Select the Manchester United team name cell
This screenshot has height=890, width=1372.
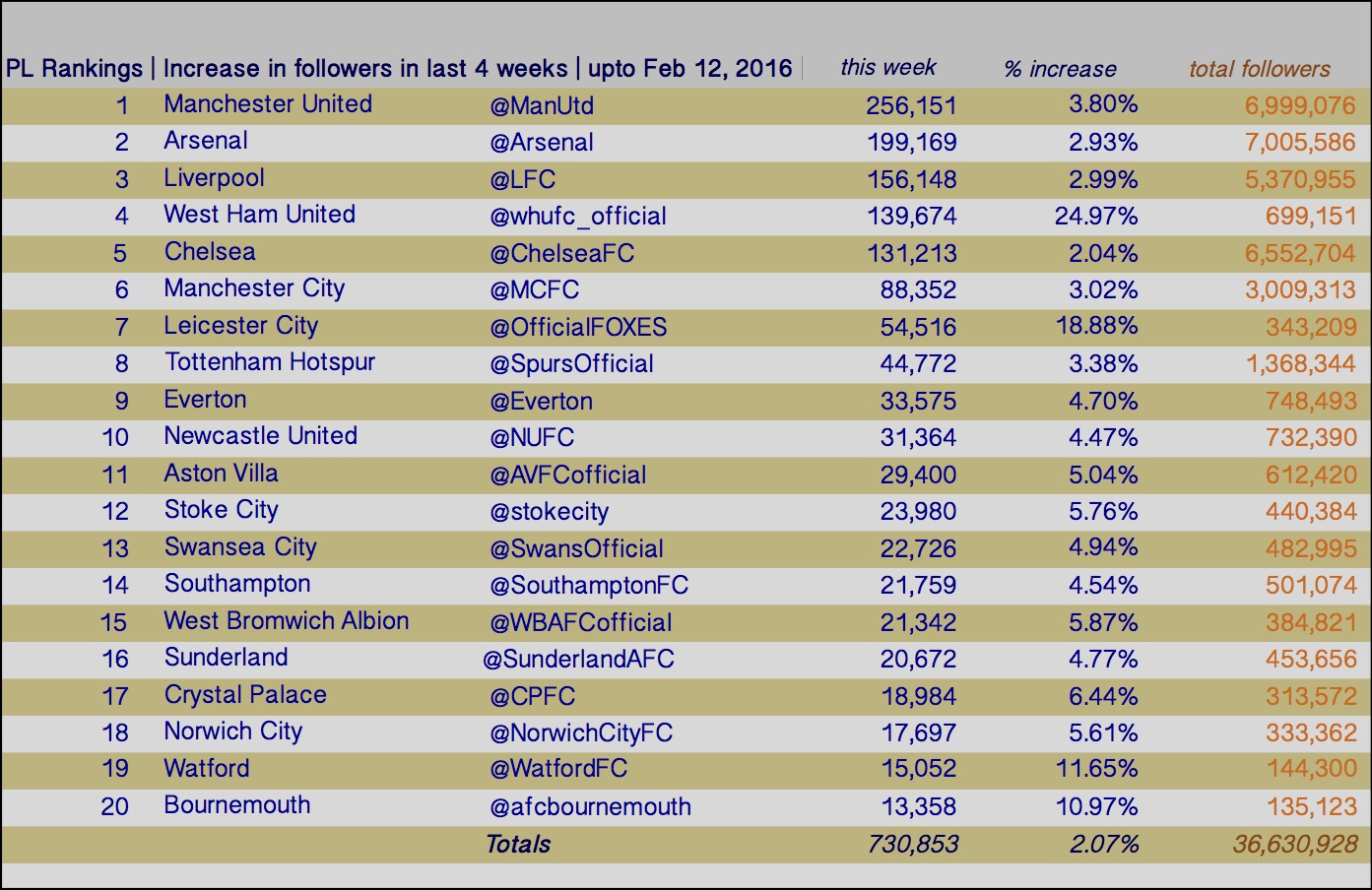268,104
